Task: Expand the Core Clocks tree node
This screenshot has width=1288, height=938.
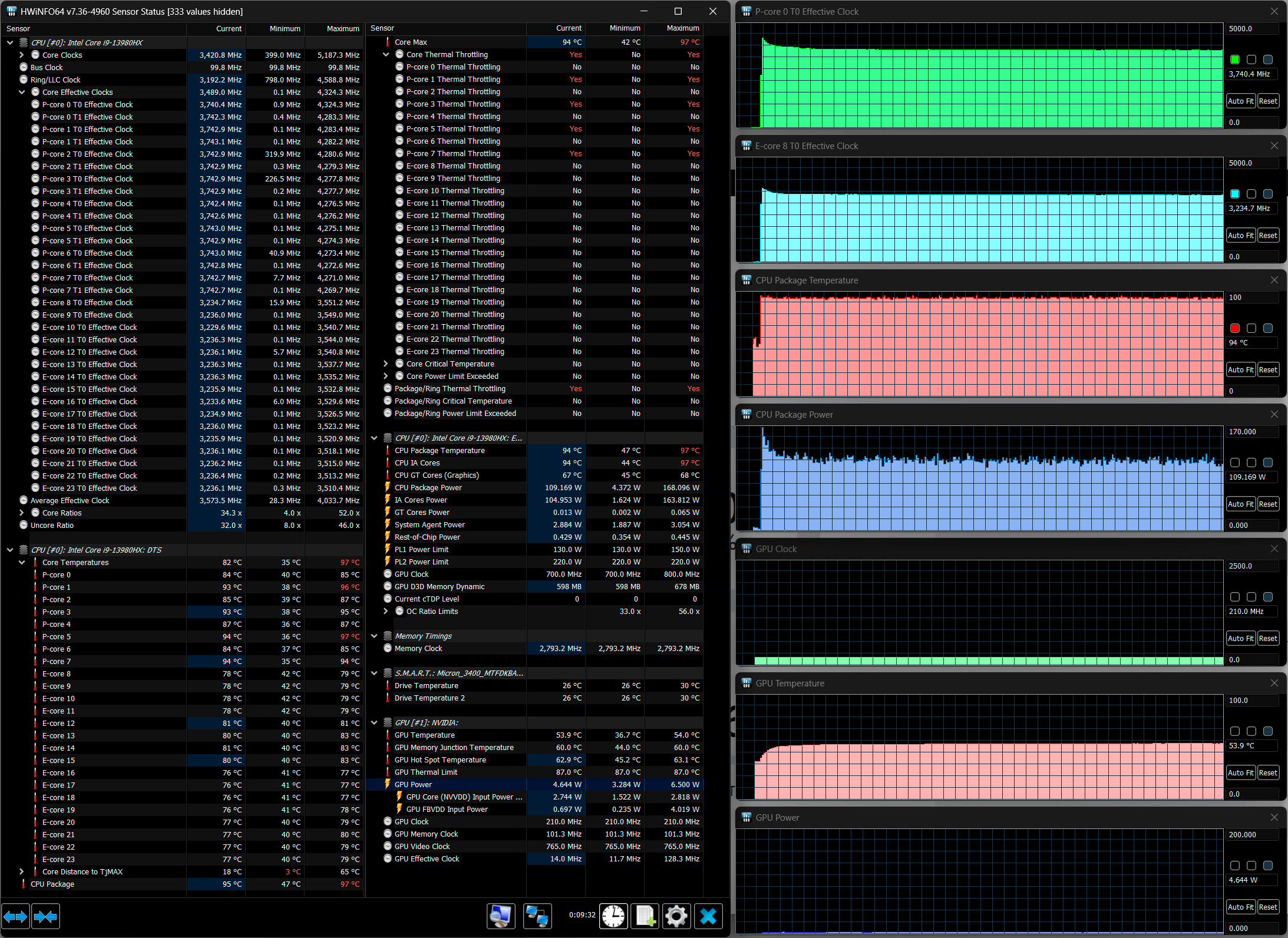Action: (22, 55)
